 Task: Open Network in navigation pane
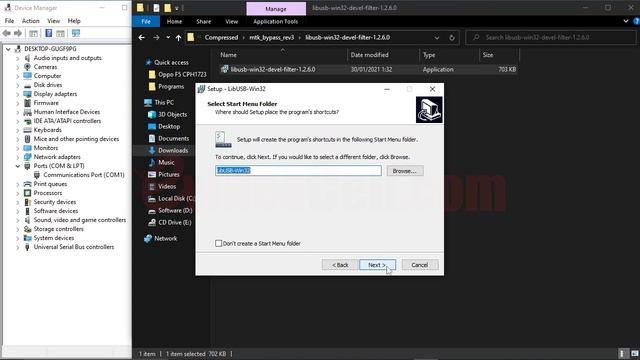(x=165, y=238)
